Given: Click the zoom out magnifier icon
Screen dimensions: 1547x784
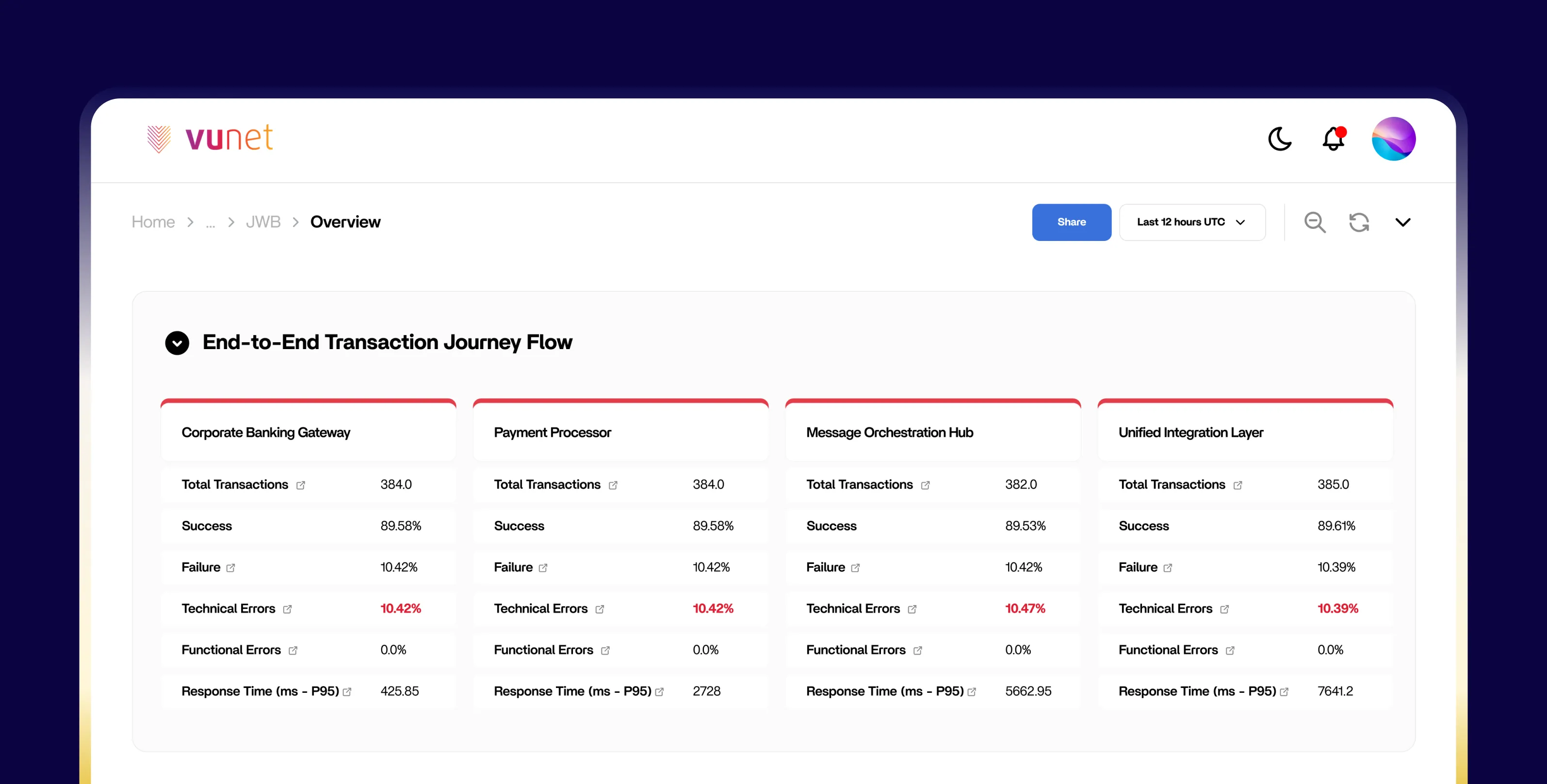Looking at the screenshot, I should click(1315, 222).
